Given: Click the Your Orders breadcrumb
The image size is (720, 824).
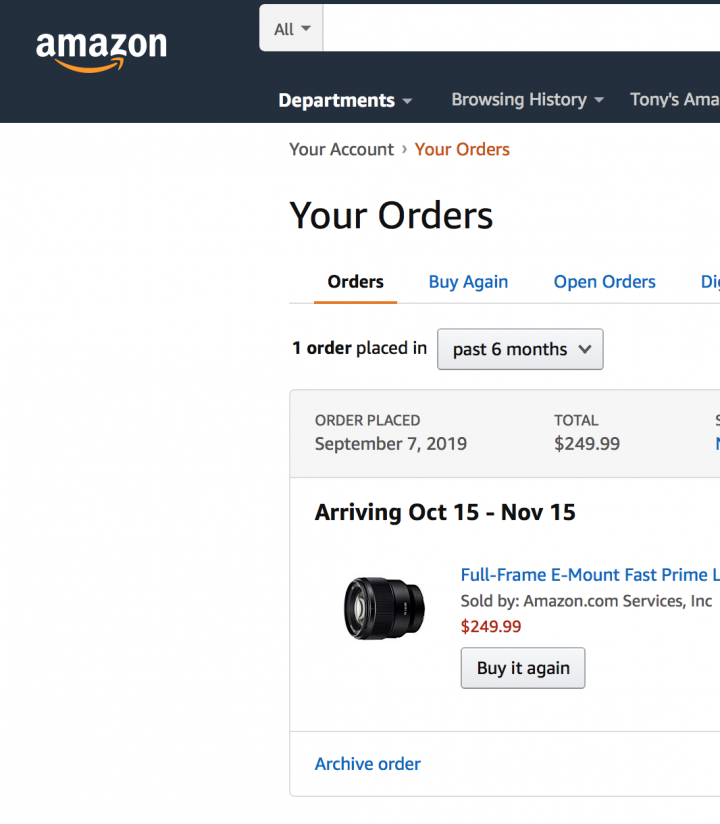Looking at the screenshot, I should [x=462, y=149].
